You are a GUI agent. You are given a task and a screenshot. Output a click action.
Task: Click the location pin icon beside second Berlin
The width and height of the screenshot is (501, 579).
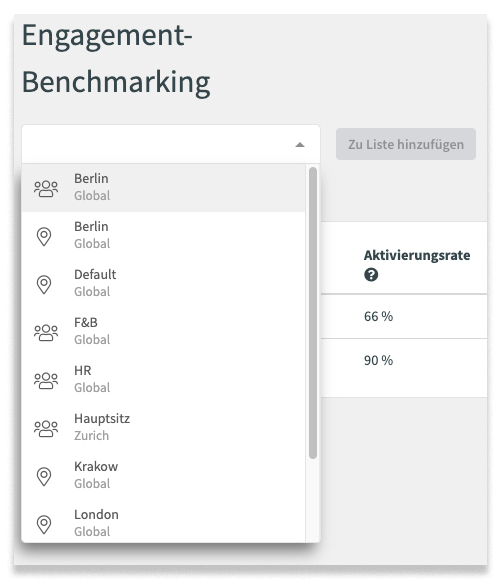[44, 236]
